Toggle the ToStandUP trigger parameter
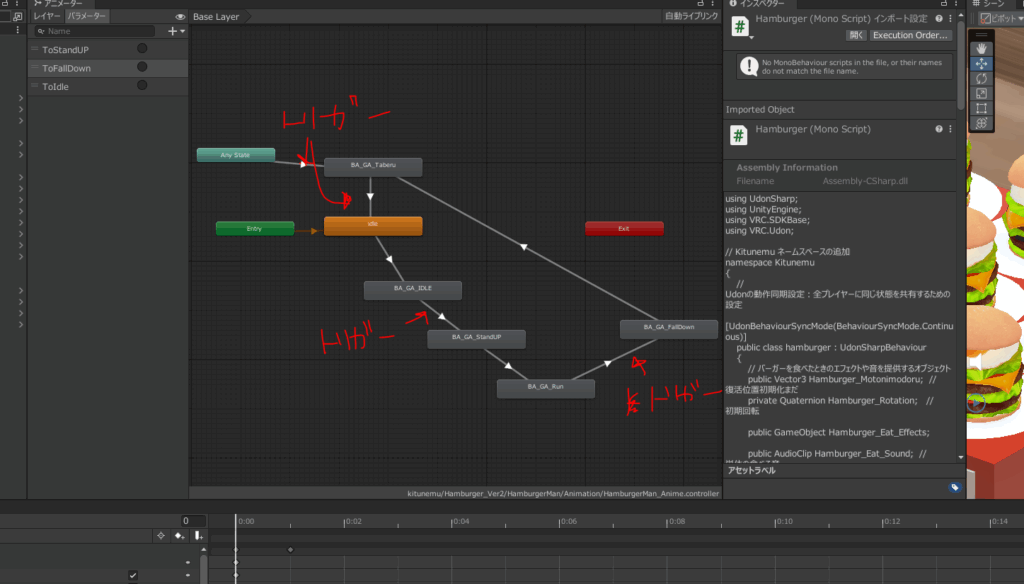 [x=142, y=49]
